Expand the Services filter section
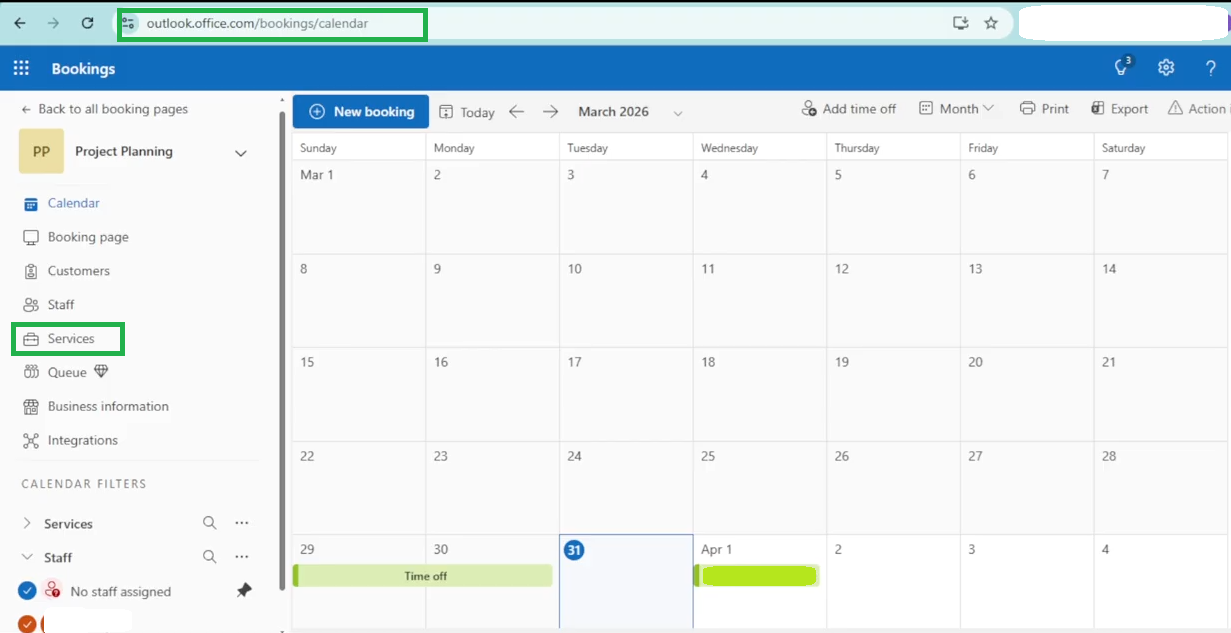 (x=27, y=523)
